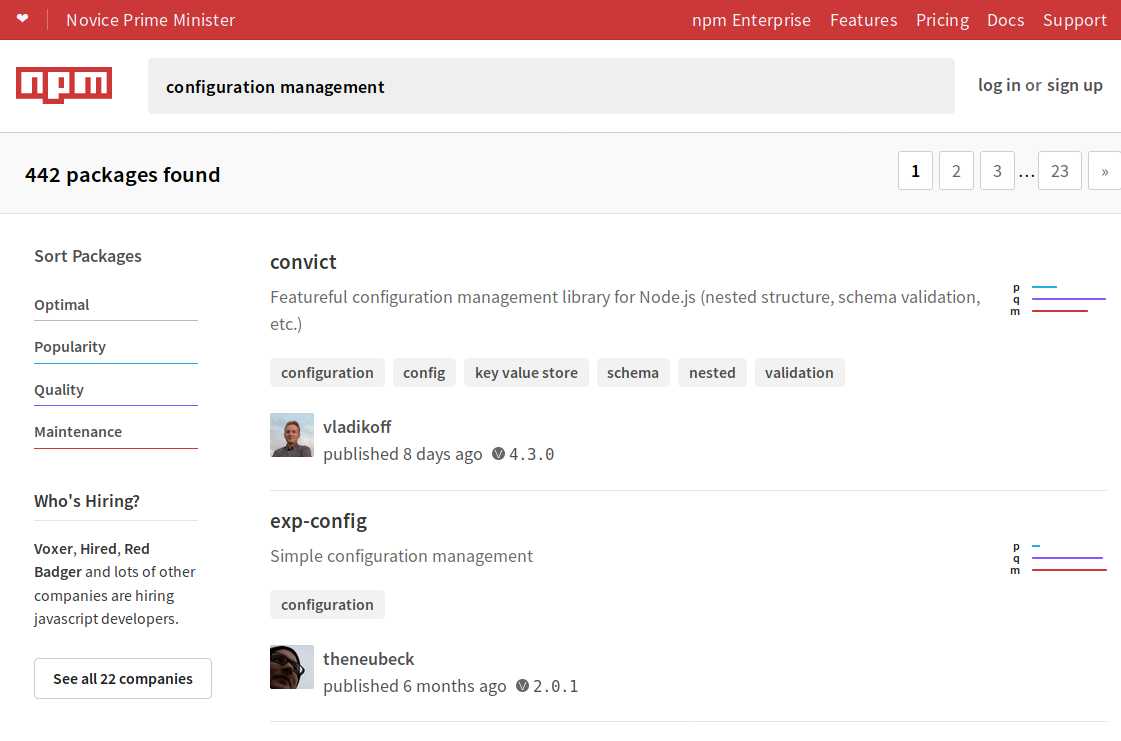Open npm Enterprise in top navigation
This screenshot has width=1121, height=741.
coord(751,20)
